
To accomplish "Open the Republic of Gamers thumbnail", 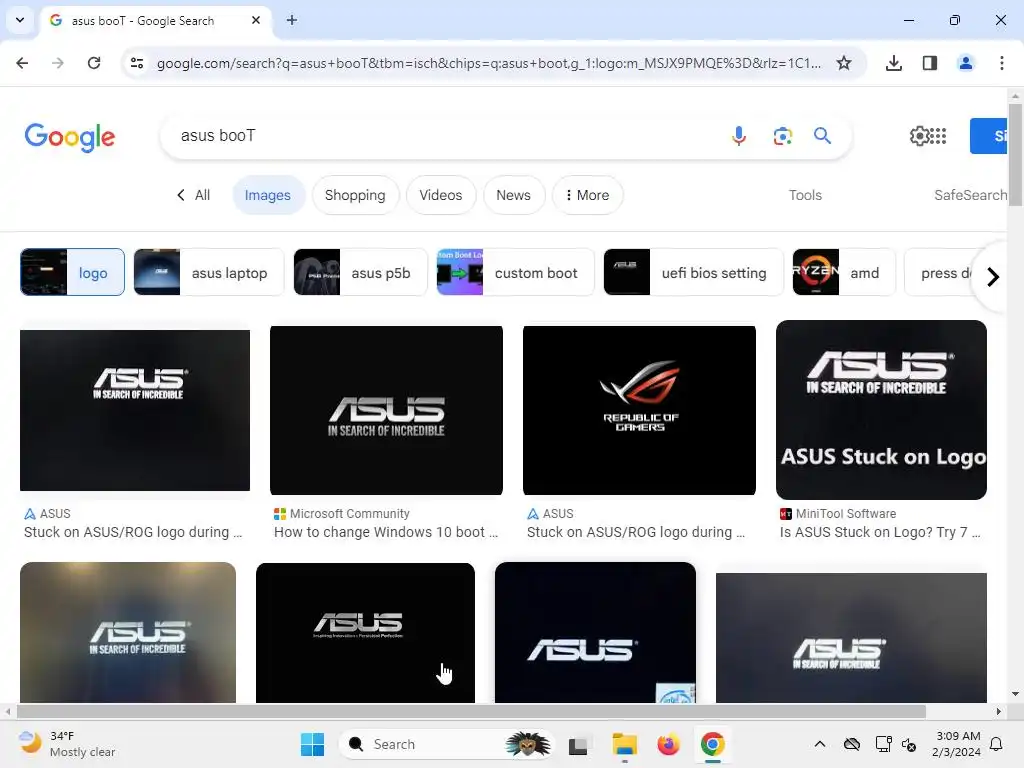I will (639, 410).
